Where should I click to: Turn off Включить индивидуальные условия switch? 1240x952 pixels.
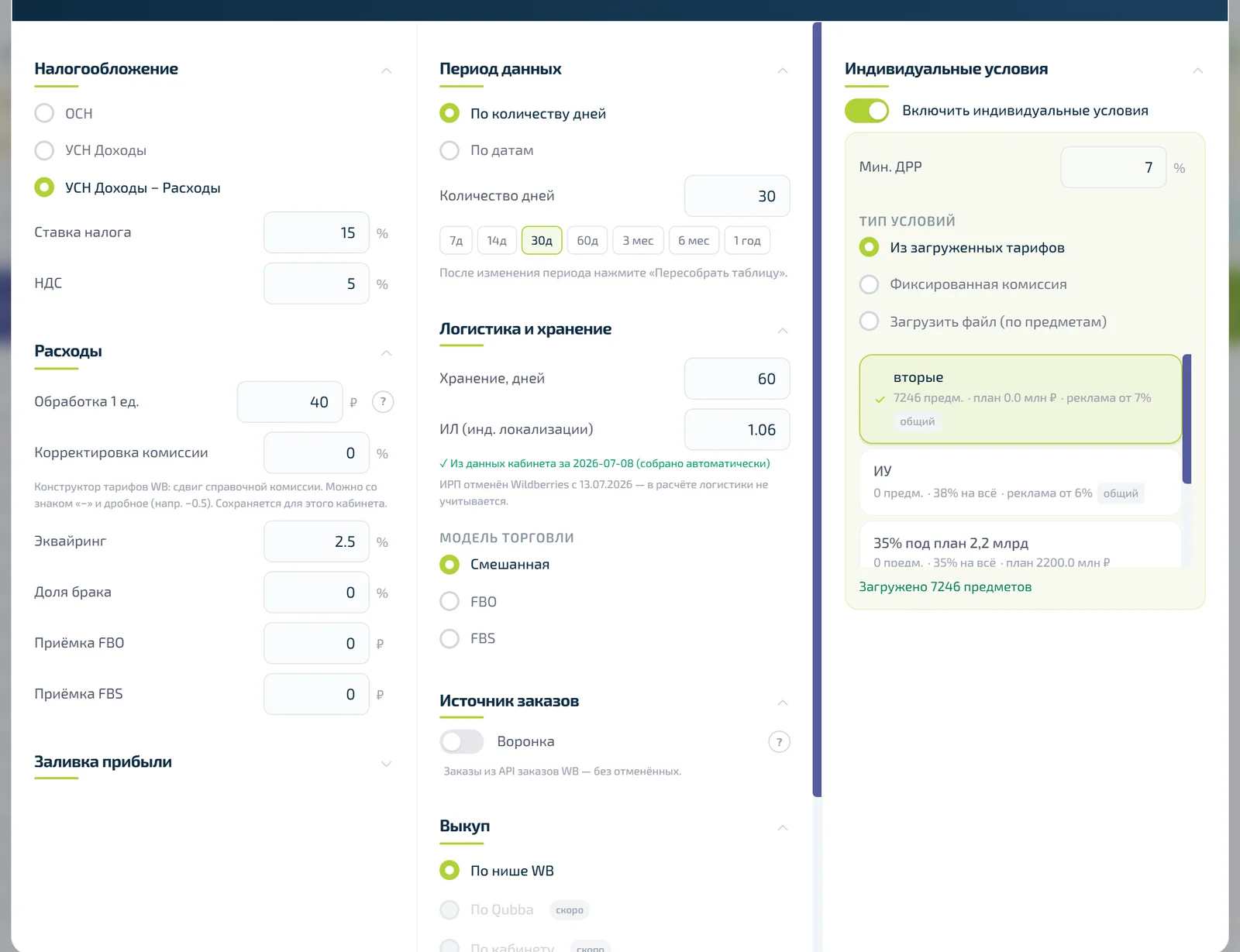(x=866, y=111)
